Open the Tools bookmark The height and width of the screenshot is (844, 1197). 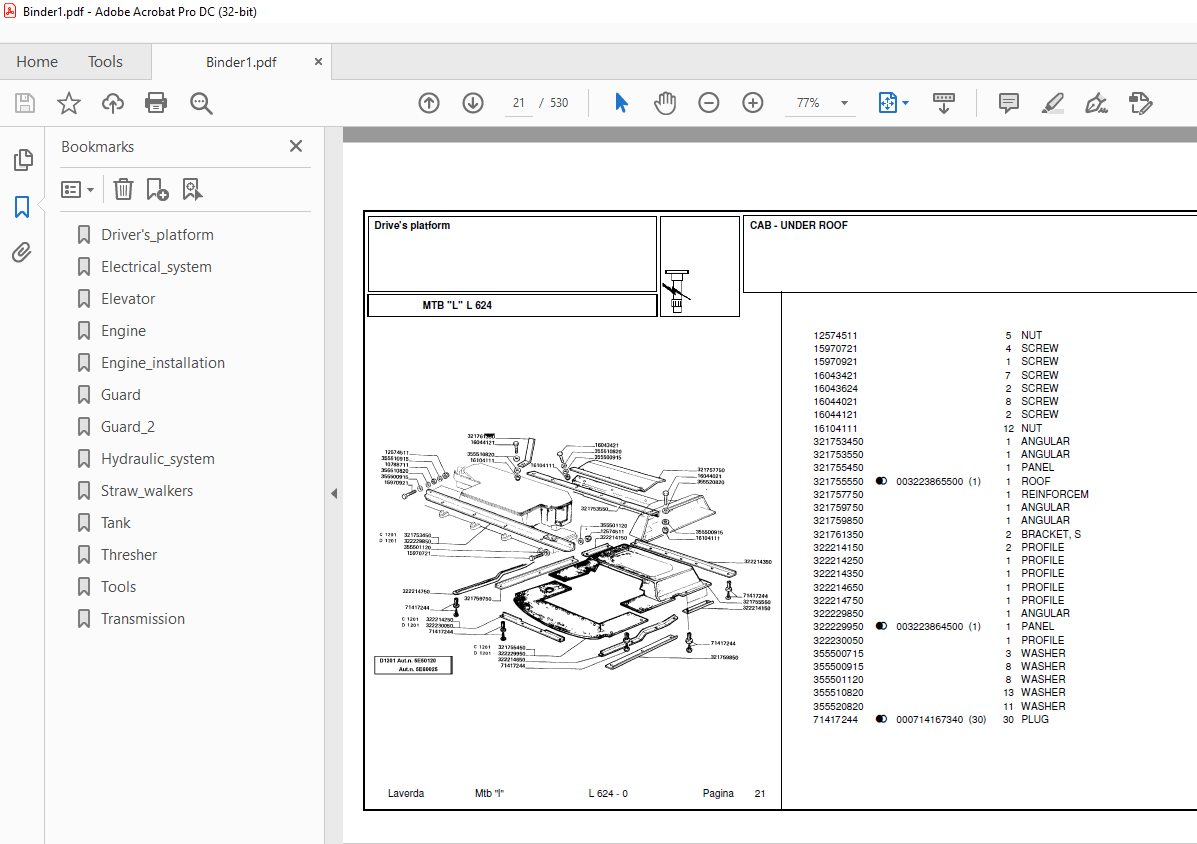tap(118, 588)
